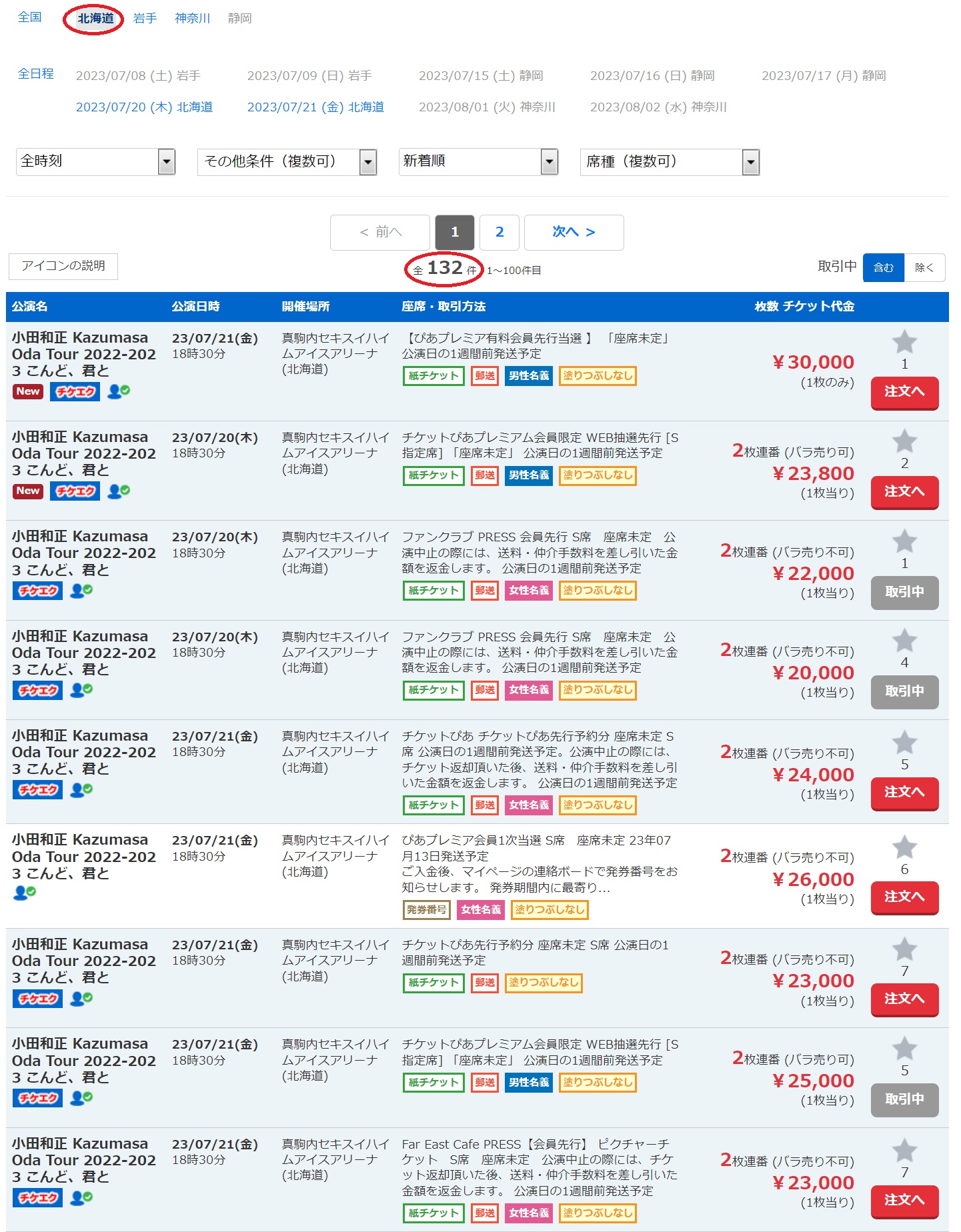961x1232 pixels.
Task: Open the 全時刻 time dropdown
Action: (x=95, y=162)
